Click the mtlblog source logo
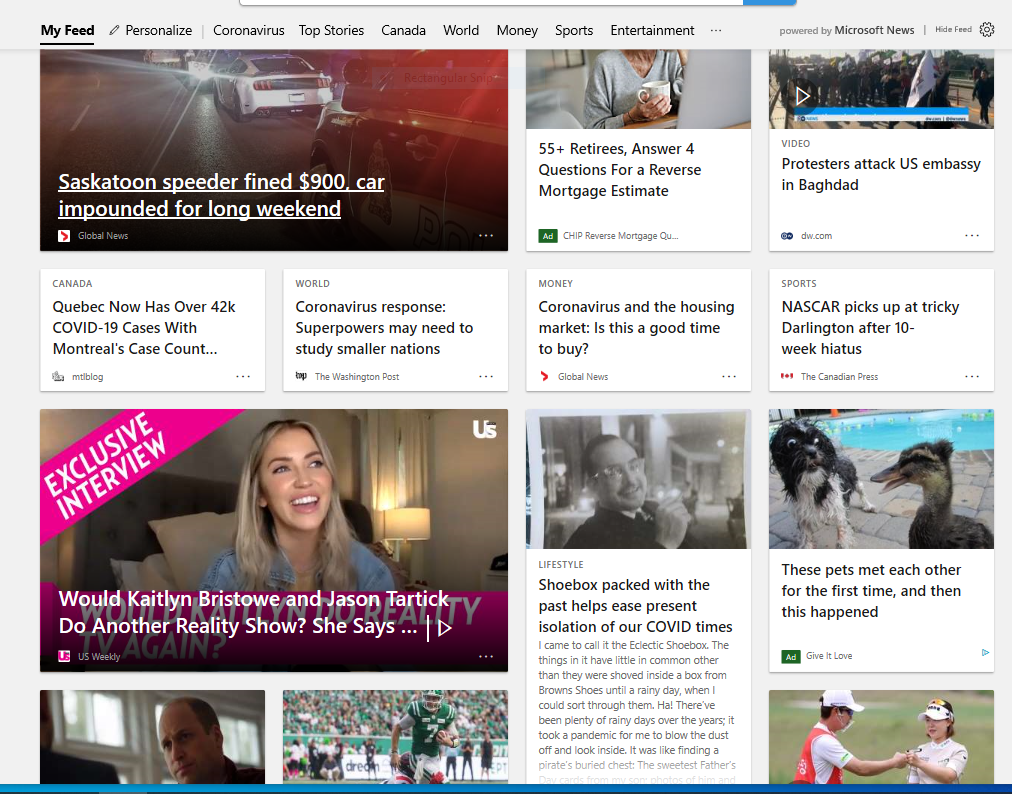The width and height of the screenshot is (1012, 794). pos(58,376)
